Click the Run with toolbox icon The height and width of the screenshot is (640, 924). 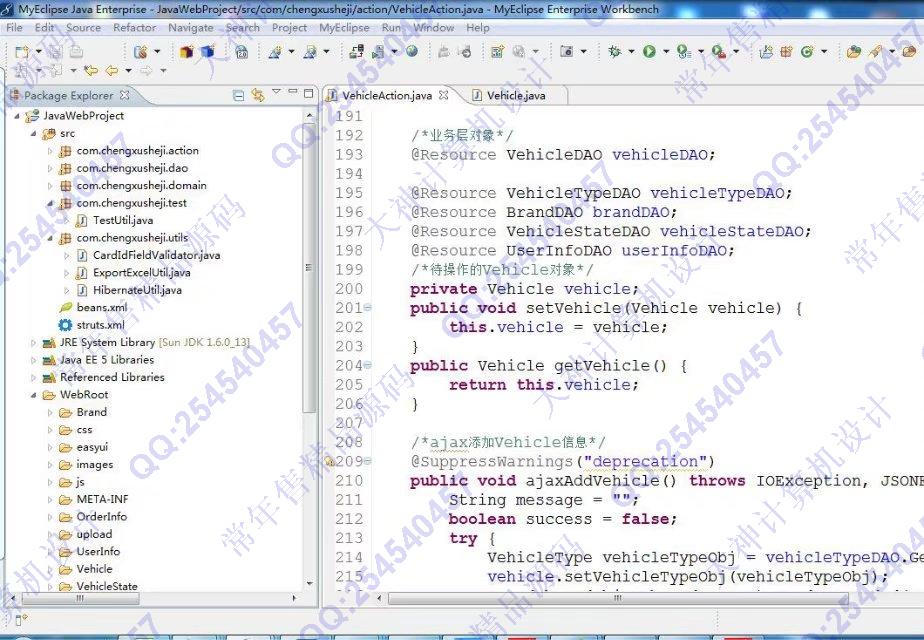point(719,52)
